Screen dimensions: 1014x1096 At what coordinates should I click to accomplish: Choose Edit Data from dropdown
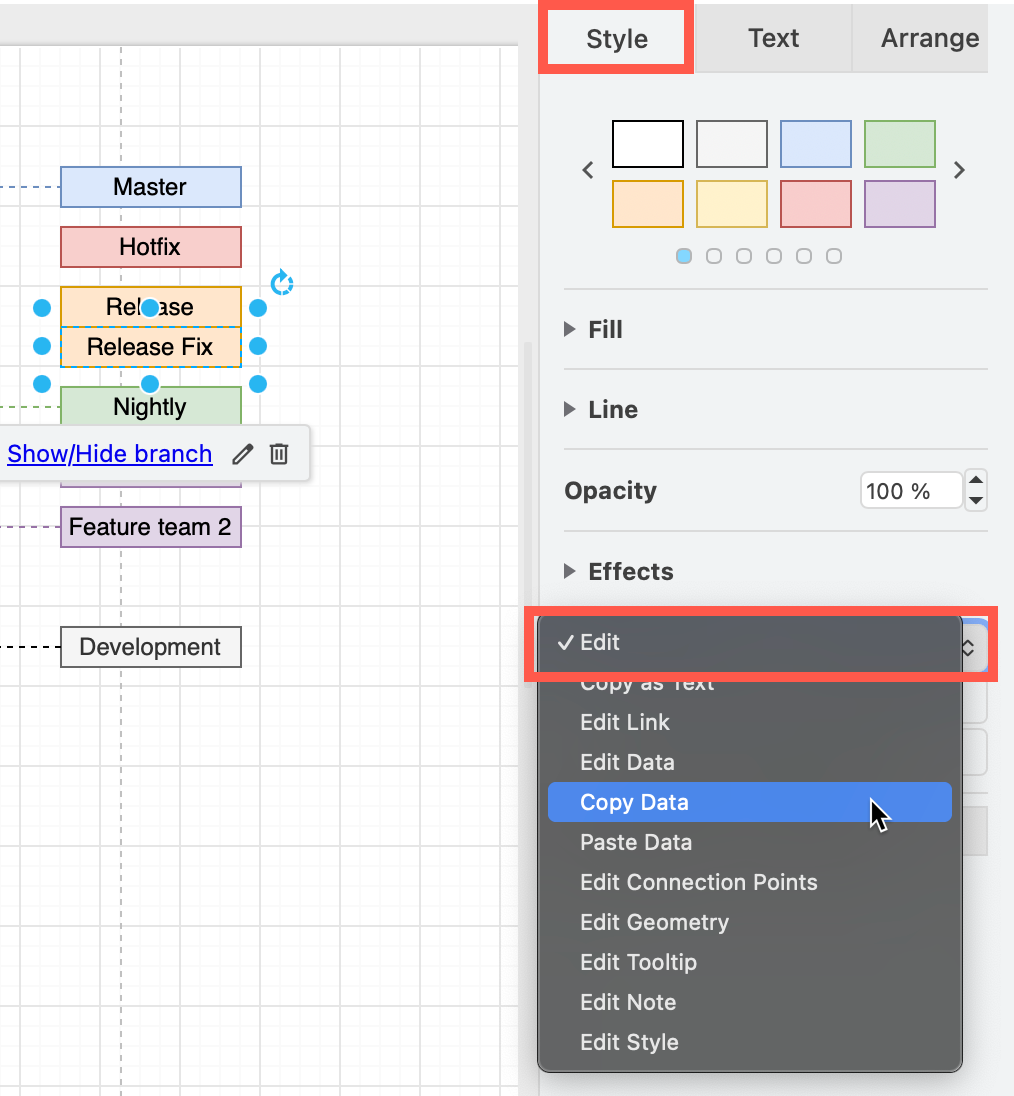750,762
